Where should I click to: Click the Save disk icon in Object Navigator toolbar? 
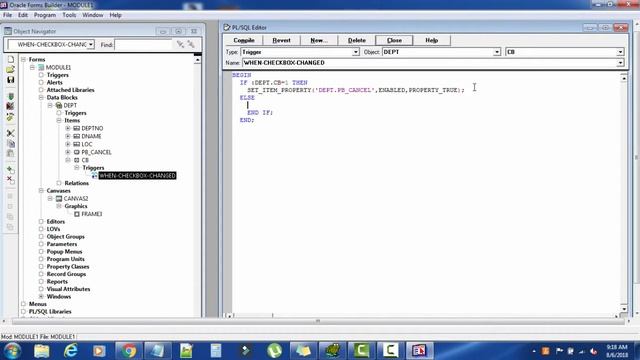11,80
